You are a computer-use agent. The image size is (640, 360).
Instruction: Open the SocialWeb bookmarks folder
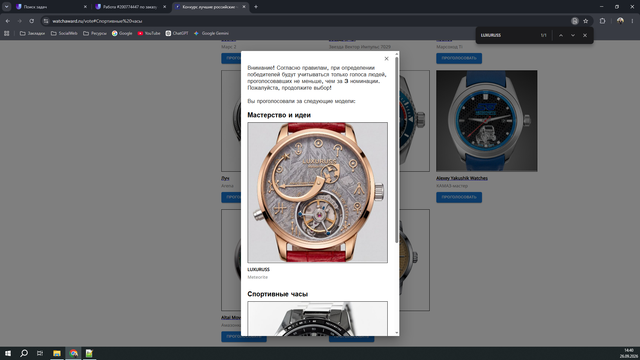(64, 33)
